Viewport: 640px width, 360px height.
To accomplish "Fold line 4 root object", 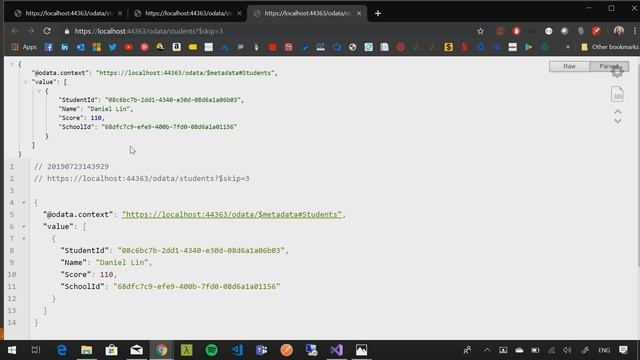I will pyautogui.click(x=24, y=202).
